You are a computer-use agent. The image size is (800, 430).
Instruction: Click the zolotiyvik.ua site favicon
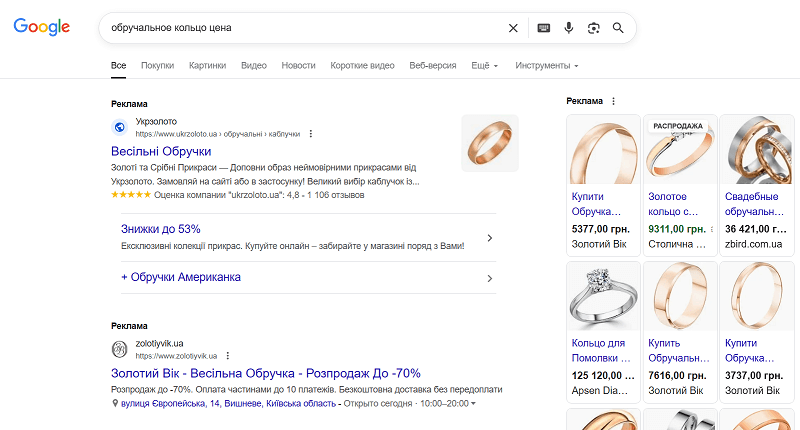tap(119, 349)
